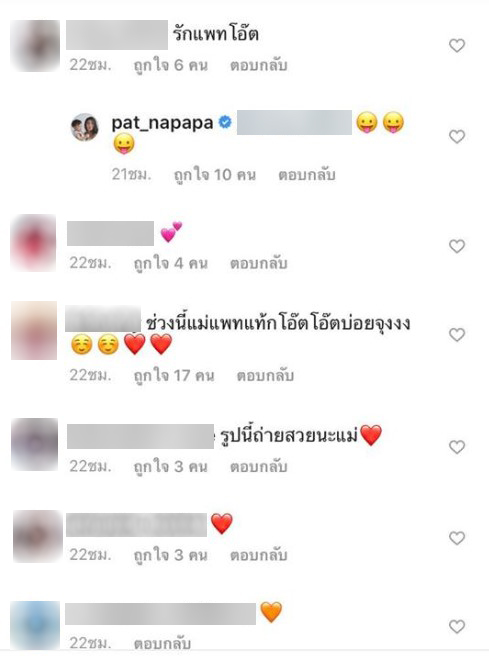Like the 'รูปนี้ถ่ายสวยนะแม่' comment
Image resolution: width=489 pixels, height=661 pixels.
pos(457,447)
